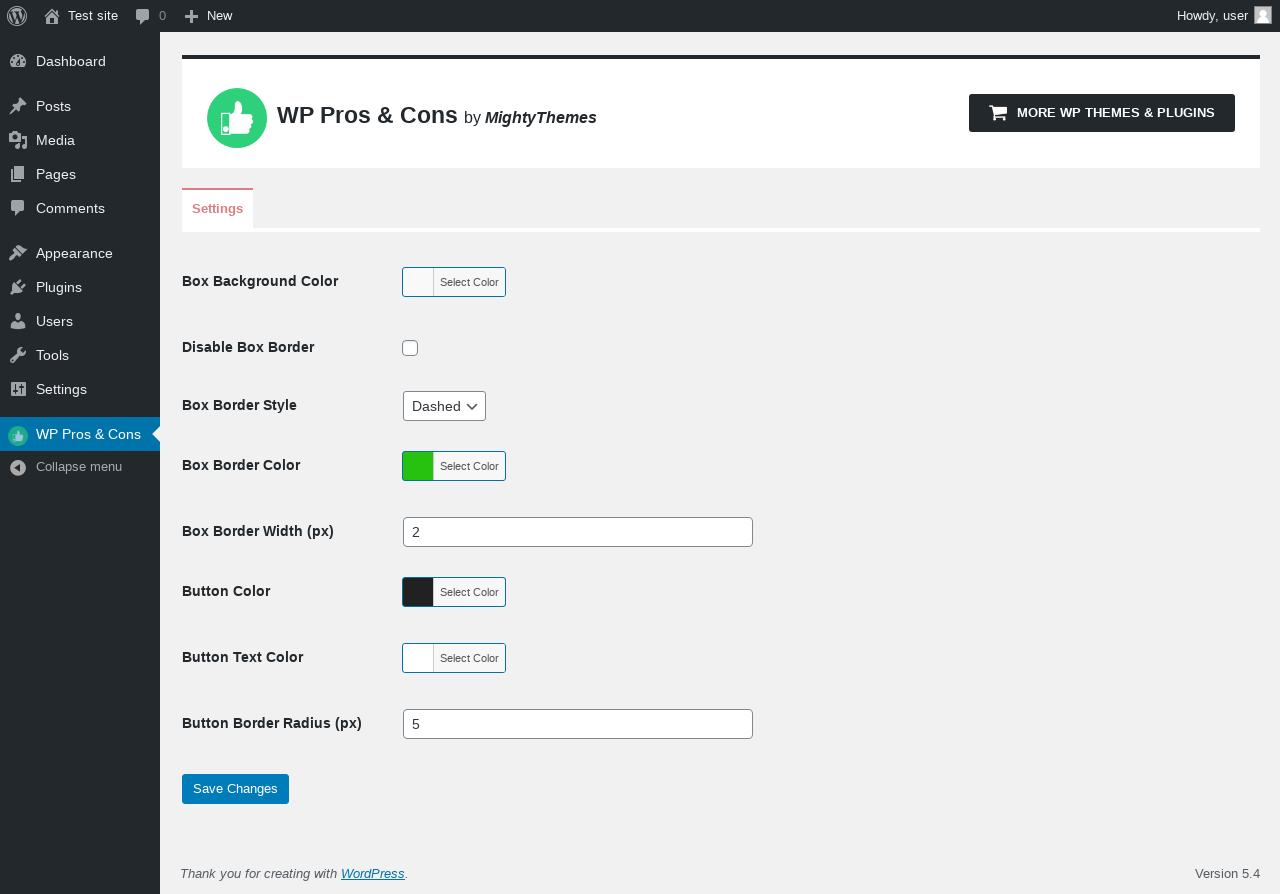Open the Users menu item
The width and height of the screenshot is (1280, 894).
[80, 321]
